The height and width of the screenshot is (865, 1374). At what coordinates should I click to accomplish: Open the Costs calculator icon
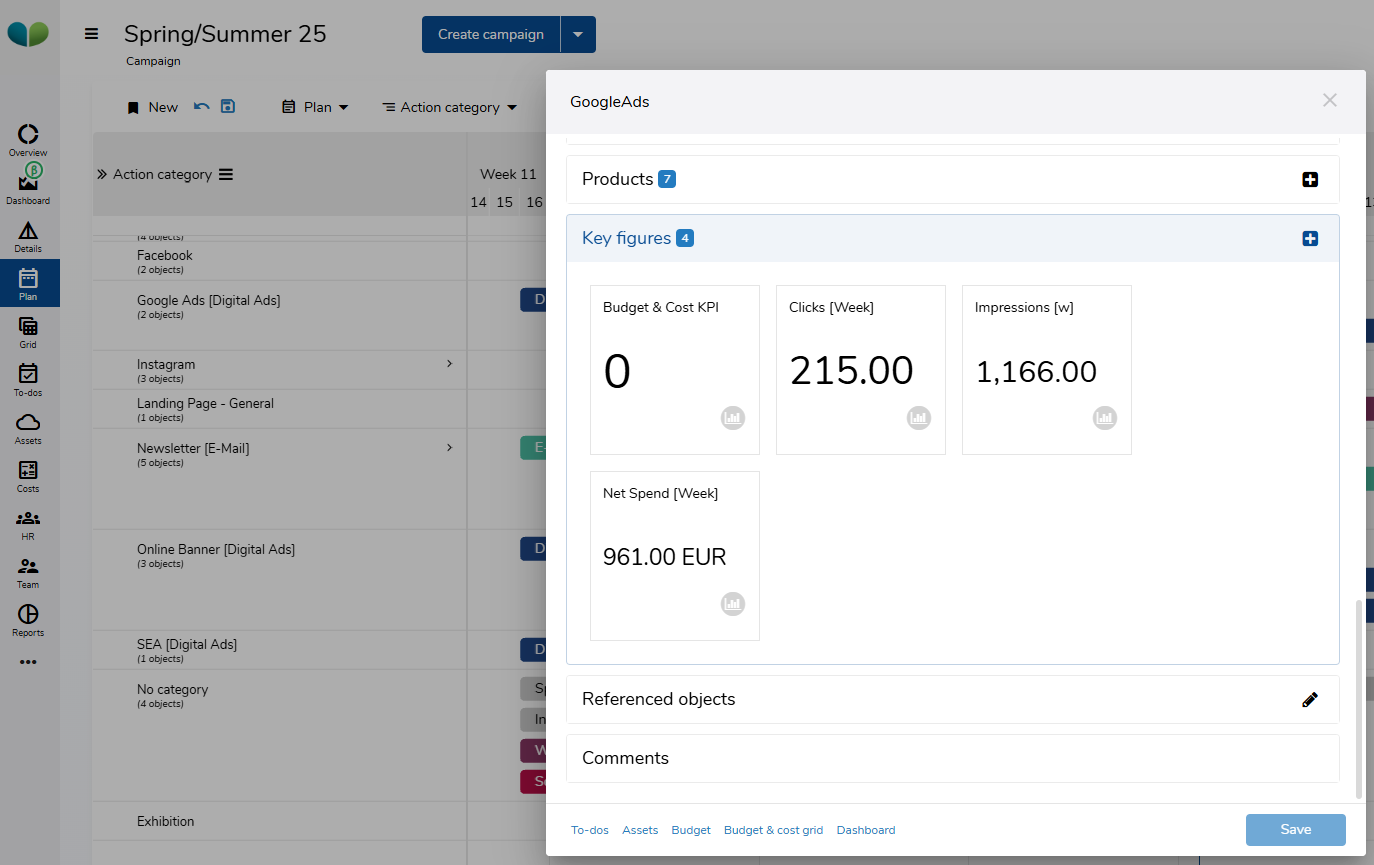click(28, 476)
